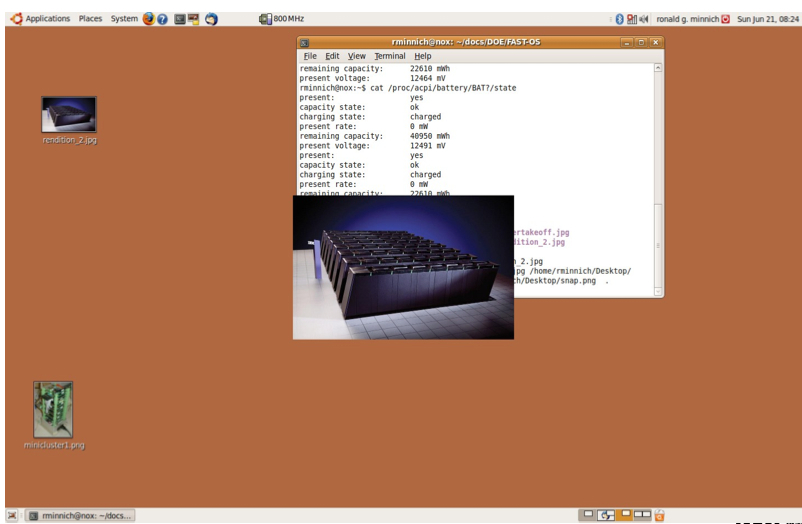Click the '12491 mV' voltage value

[428, 146]
